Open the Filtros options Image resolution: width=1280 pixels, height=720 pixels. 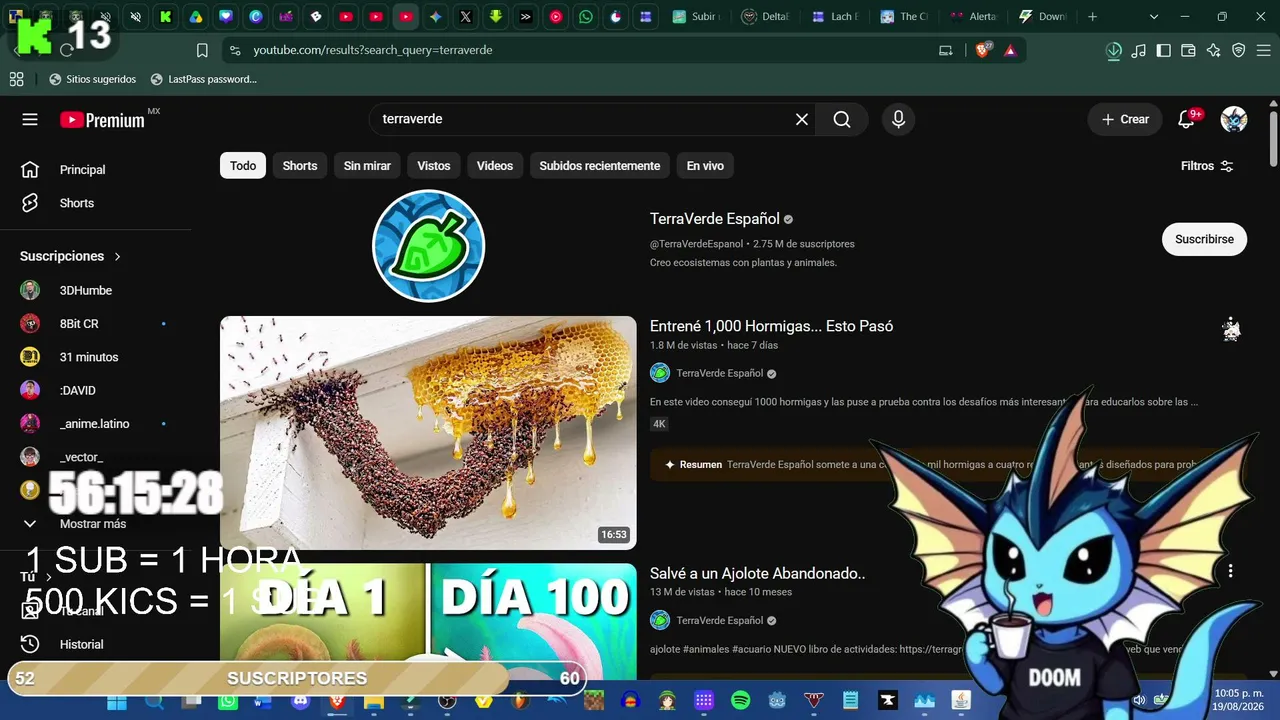1207,166
